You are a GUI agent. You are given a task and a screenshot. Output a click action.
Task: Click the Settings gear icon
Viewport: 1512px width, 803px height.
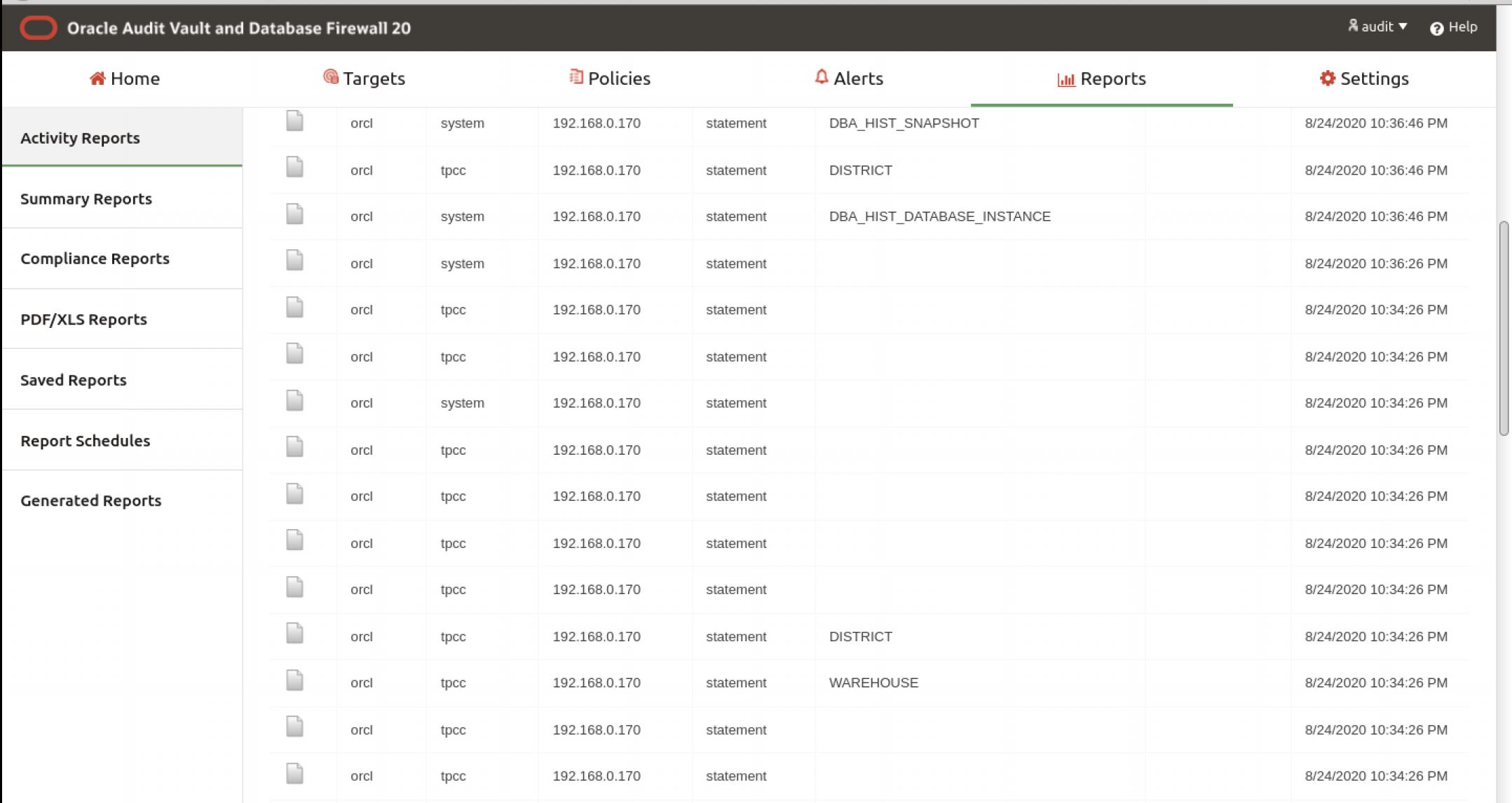click(x=1327, y=78)
